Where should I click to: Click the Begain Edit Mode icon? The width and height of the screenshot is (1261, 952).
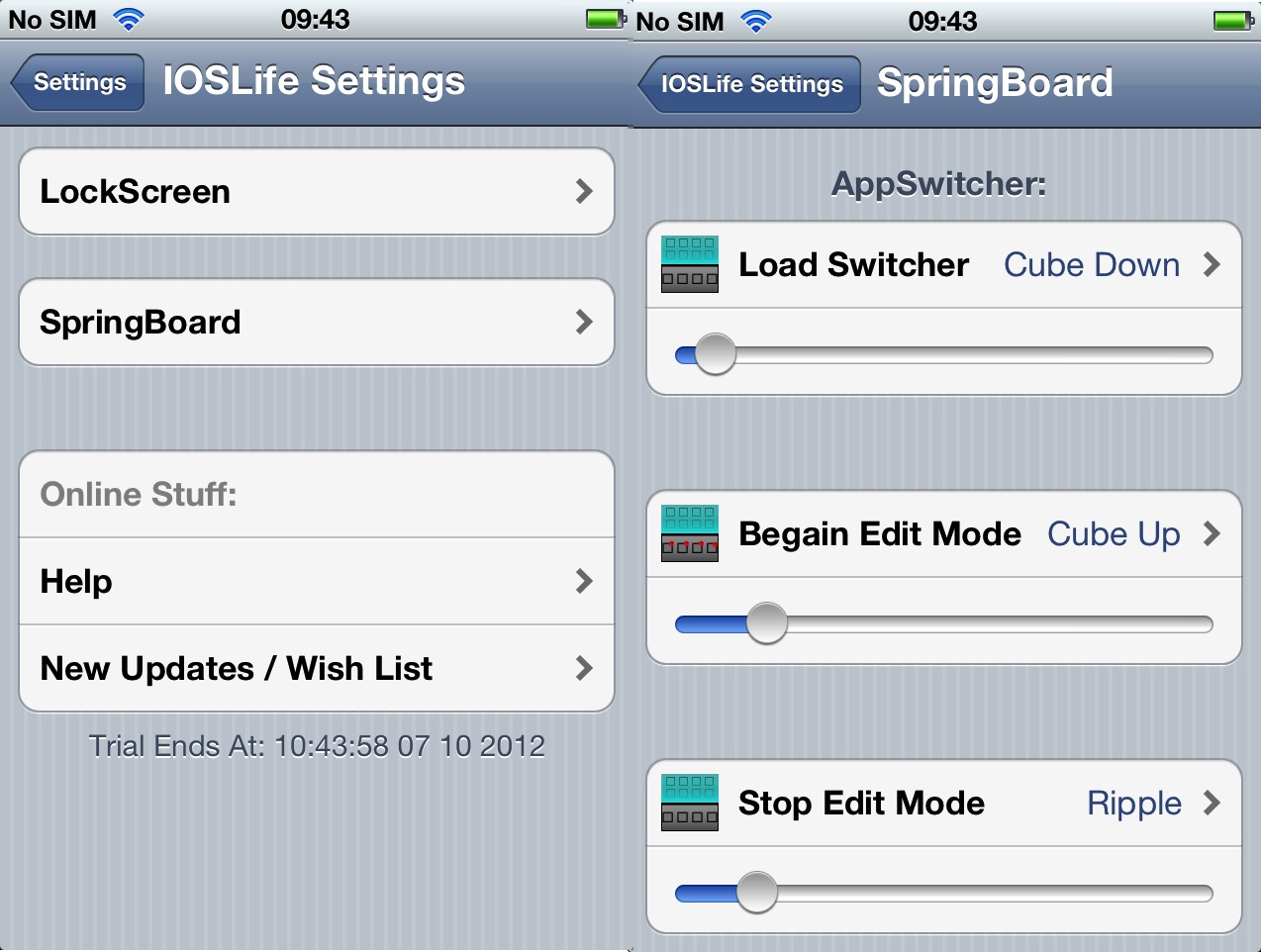tap(690, 533)
